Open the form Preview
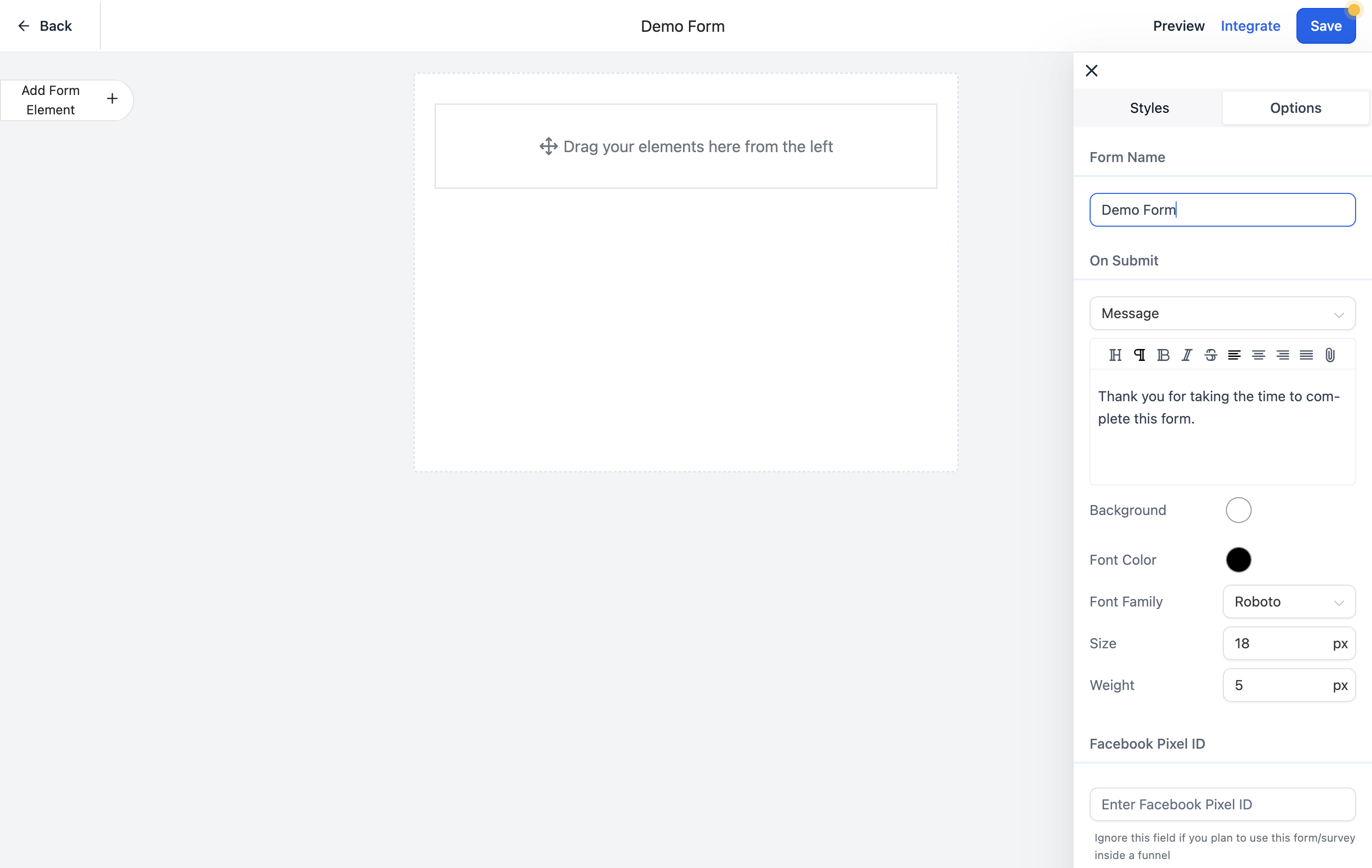The image size is (1372, 868). (x=1178, y=26)
